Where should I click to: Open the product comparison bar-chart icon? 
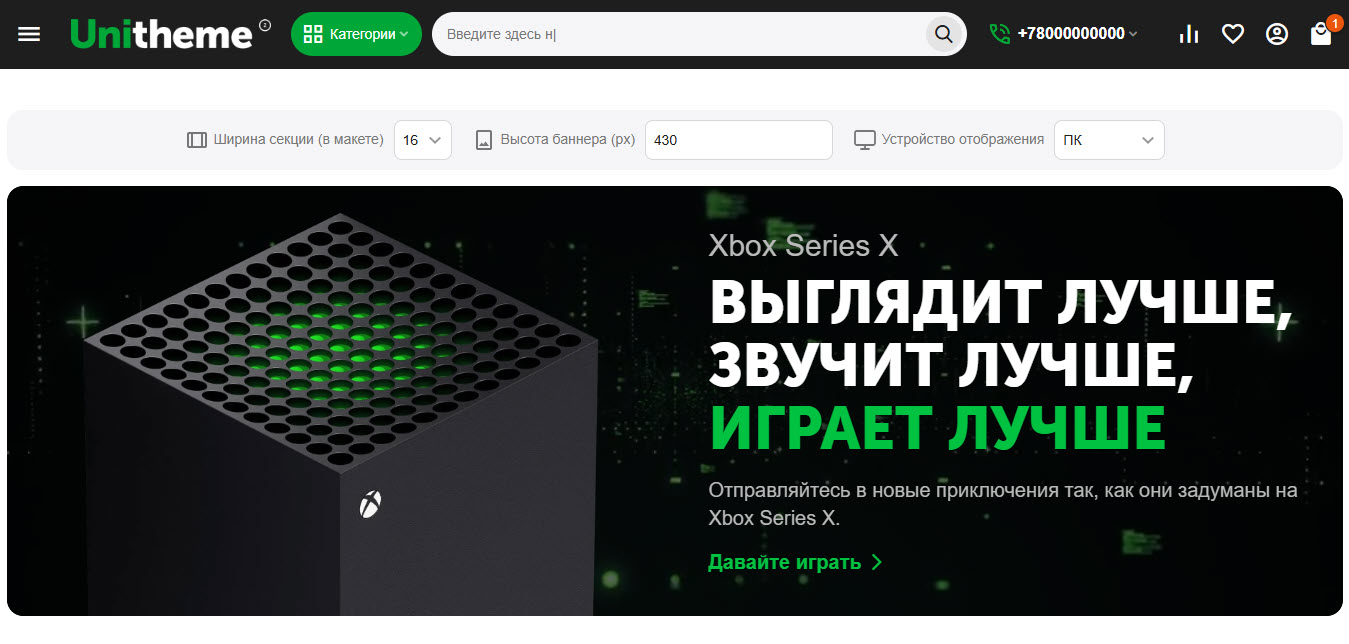point(1189,34)
